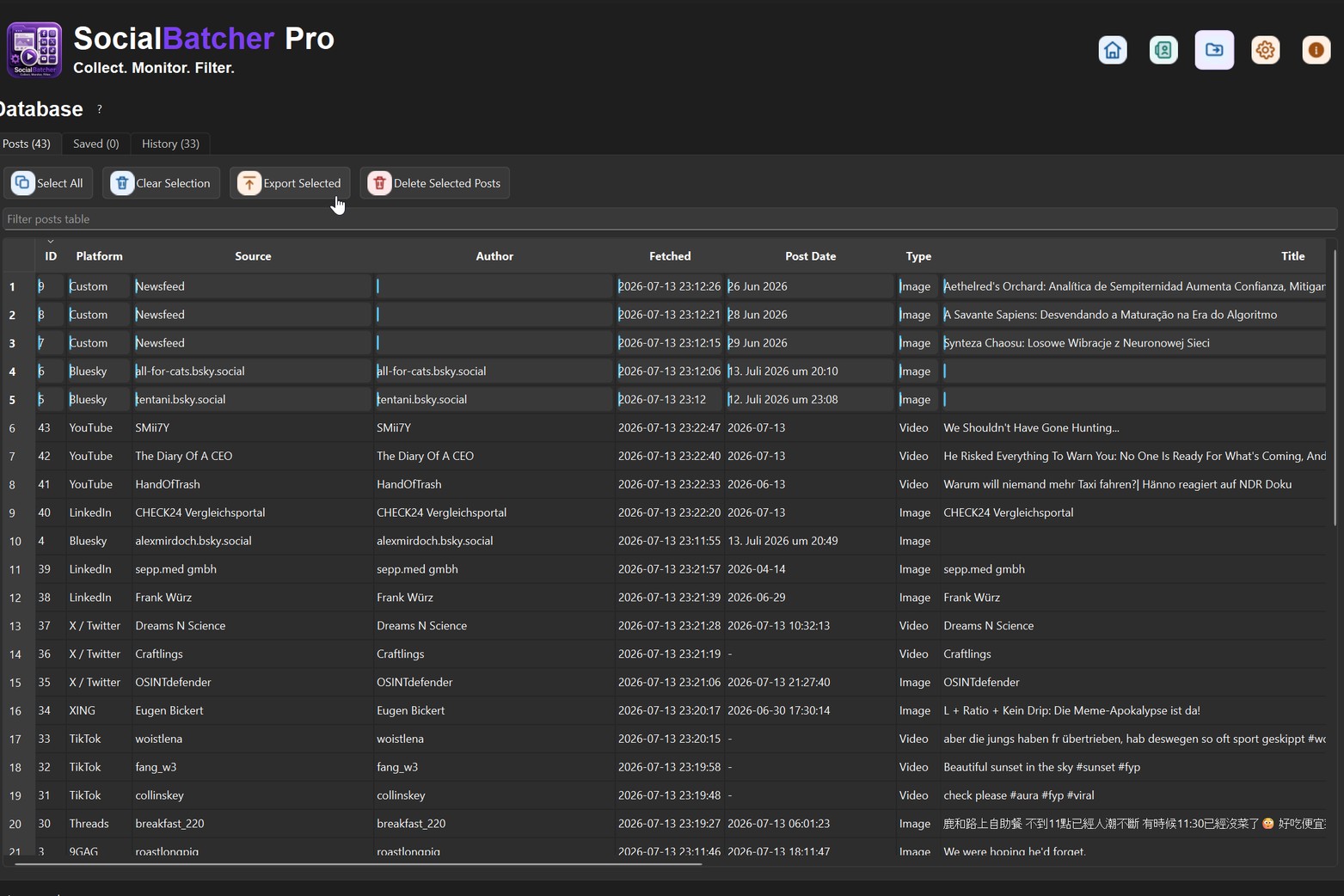Screen dimensions: 1344x896
Task: Open the Database folder icon
Action: pyautogui.click(x=1214, y=50)
